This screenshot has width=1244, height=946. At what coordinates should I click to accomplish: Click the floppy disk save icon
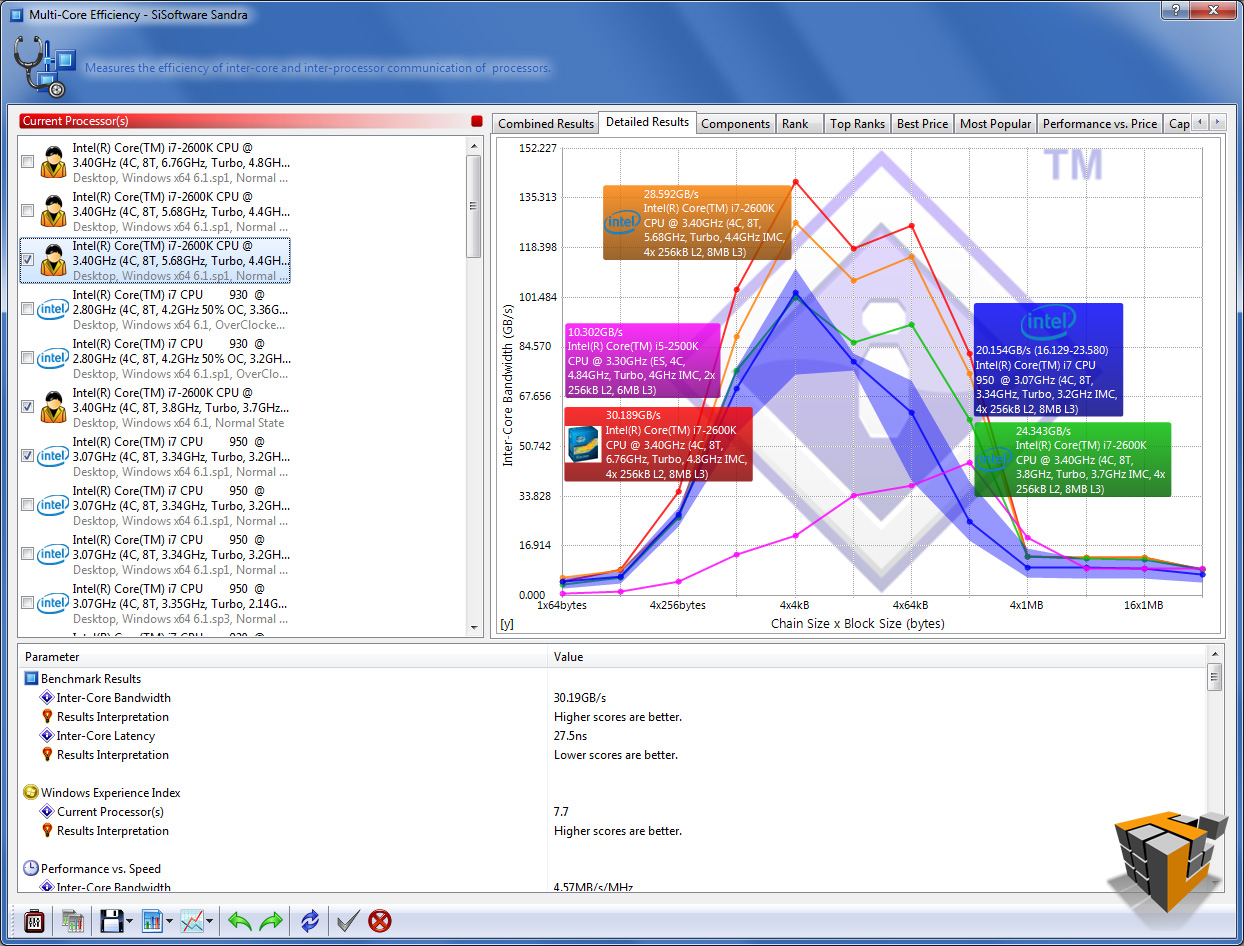[x=110, y=921]
